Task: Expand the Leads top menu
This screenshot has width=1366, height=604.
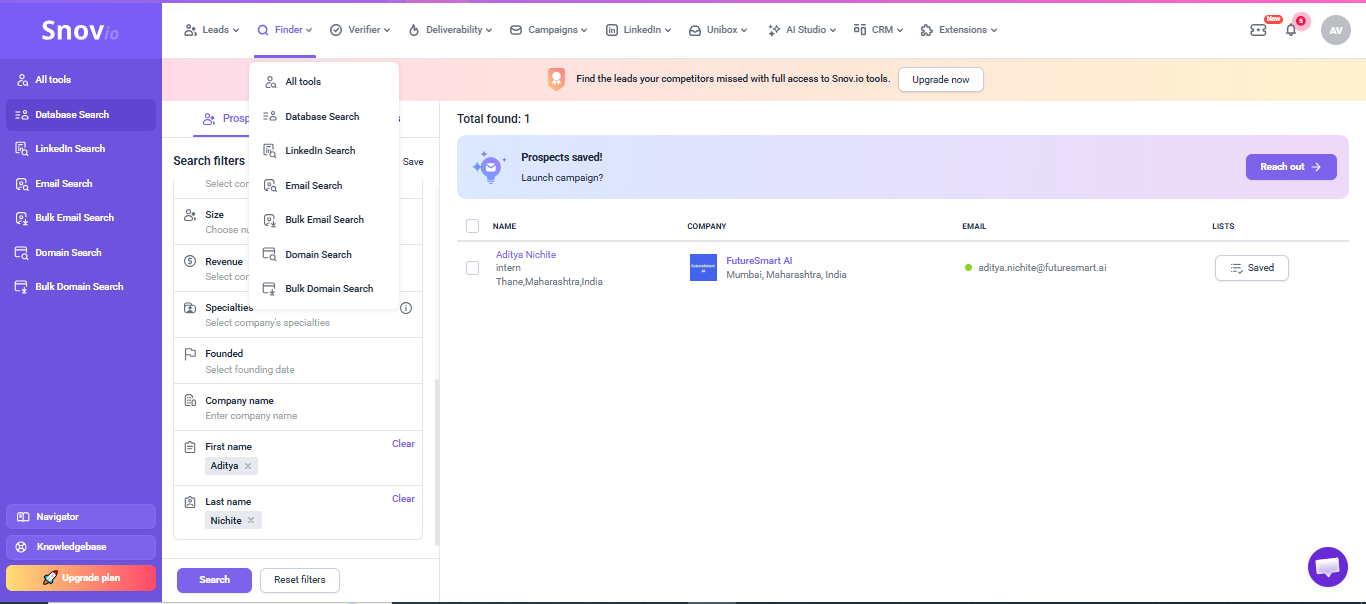Action: click(x=211, y=30)
